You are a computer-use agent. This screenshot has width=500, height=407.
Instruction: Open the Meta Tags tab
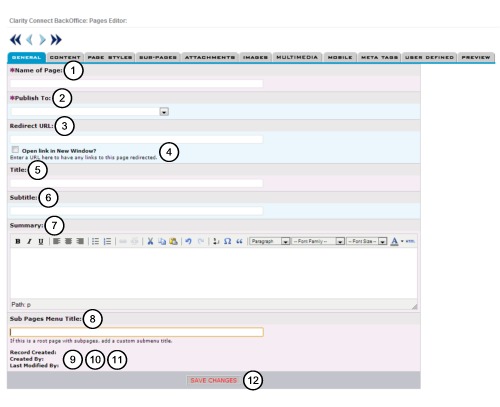click(379, 57)
